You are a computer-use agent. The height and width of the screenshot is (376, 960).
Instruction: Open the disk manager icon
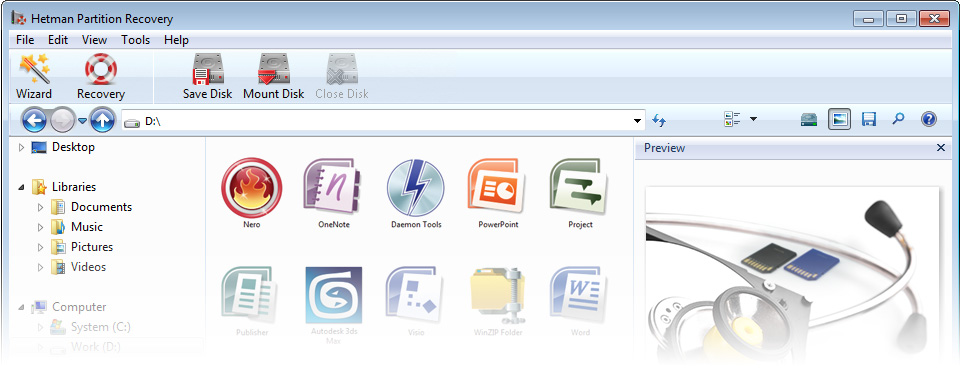(809, 119)
